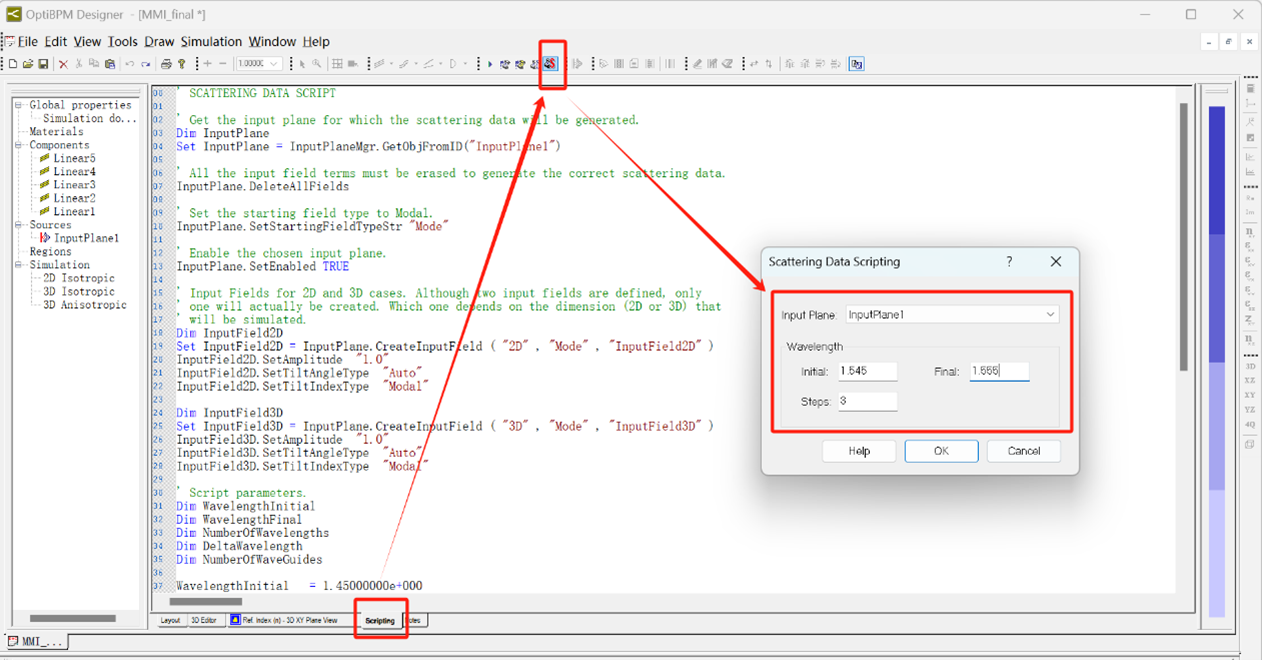The width and height of the screenshot is (1262, 660).
Task: Select 2D Isotropic under Simulation
Action: (79, 278)
